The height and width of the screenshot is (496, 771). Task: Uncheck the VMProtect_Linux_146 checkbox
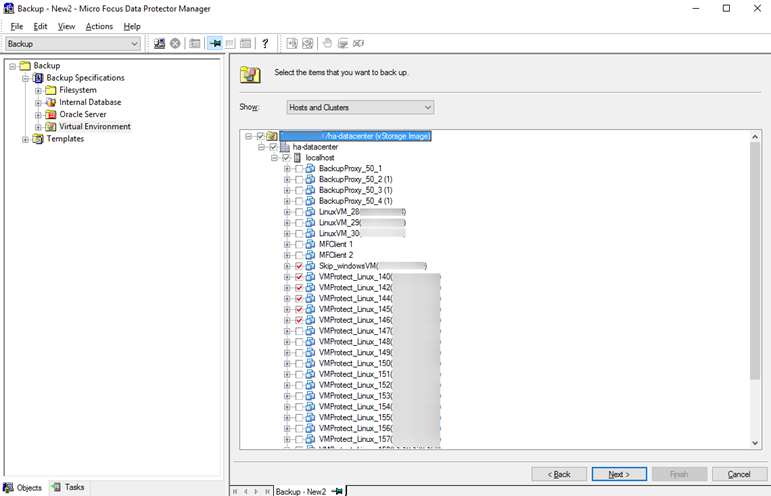299,320
